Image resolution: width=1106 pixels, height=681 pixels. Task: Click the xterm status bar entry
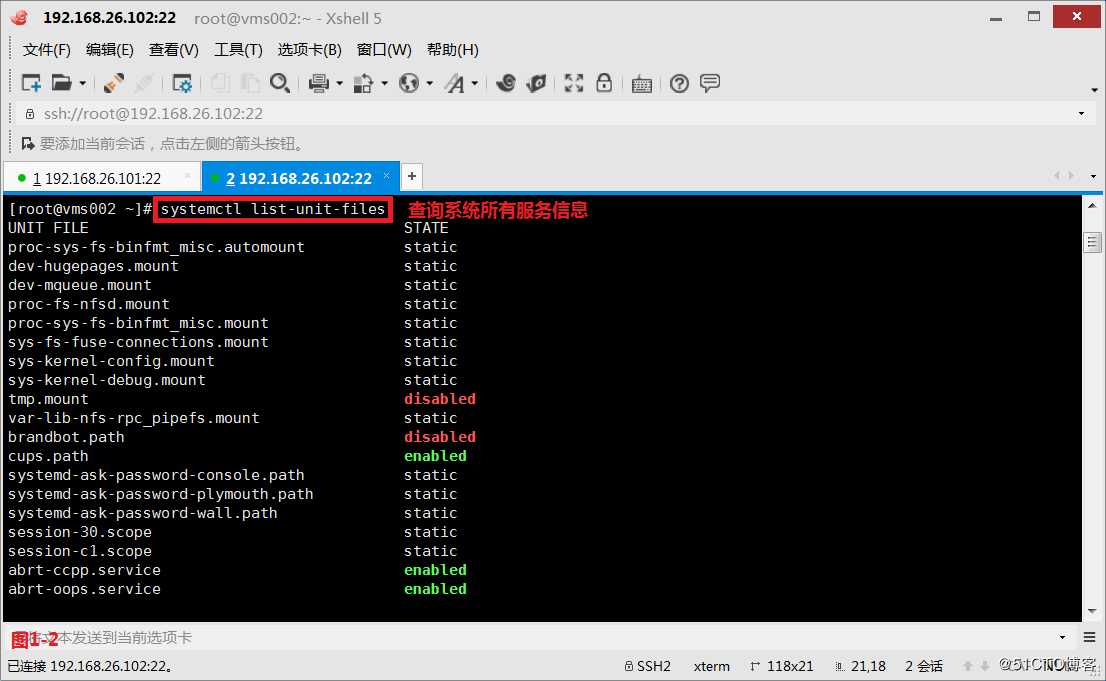click(712, 665)
